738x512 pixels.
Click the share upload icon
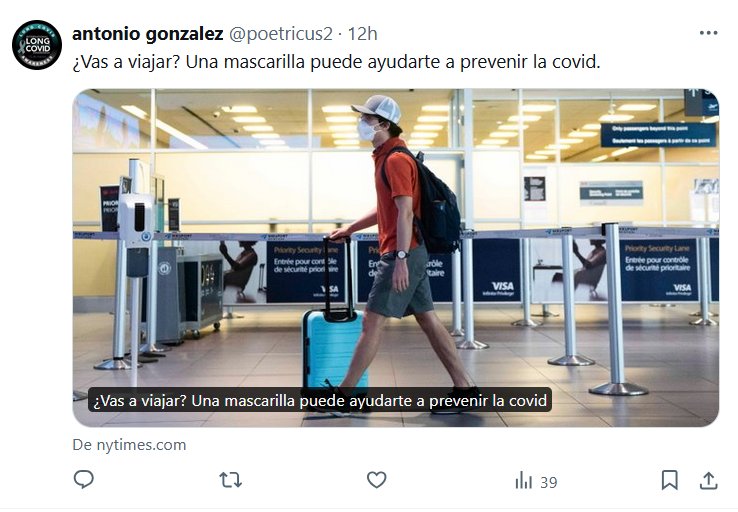click(708, 480)
